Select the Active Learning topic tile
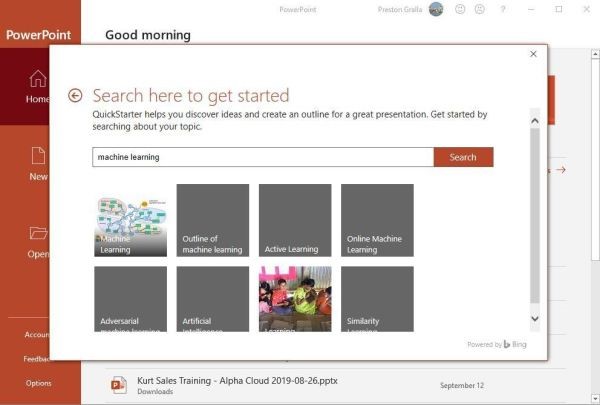600x405 pixels. pos(294,221)
